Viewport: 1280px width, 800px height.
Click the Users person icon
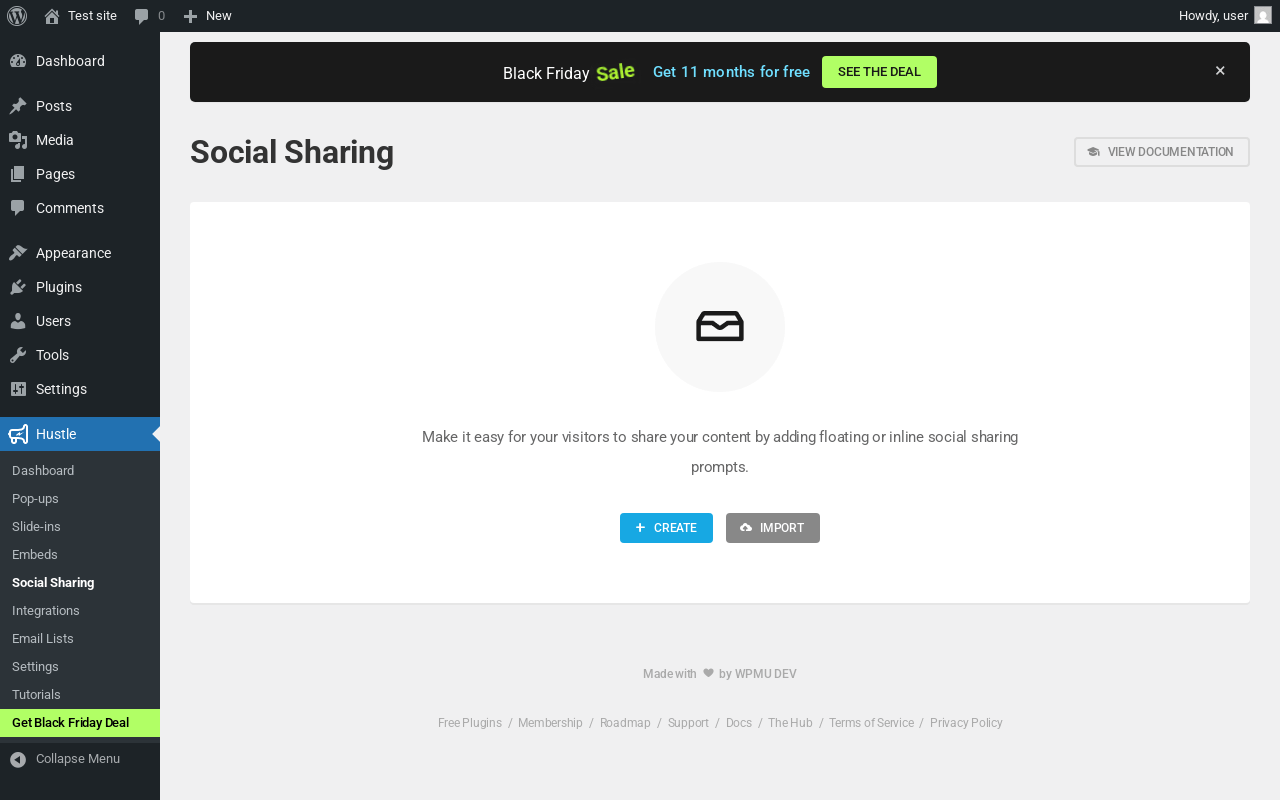[x=18, y=321]
